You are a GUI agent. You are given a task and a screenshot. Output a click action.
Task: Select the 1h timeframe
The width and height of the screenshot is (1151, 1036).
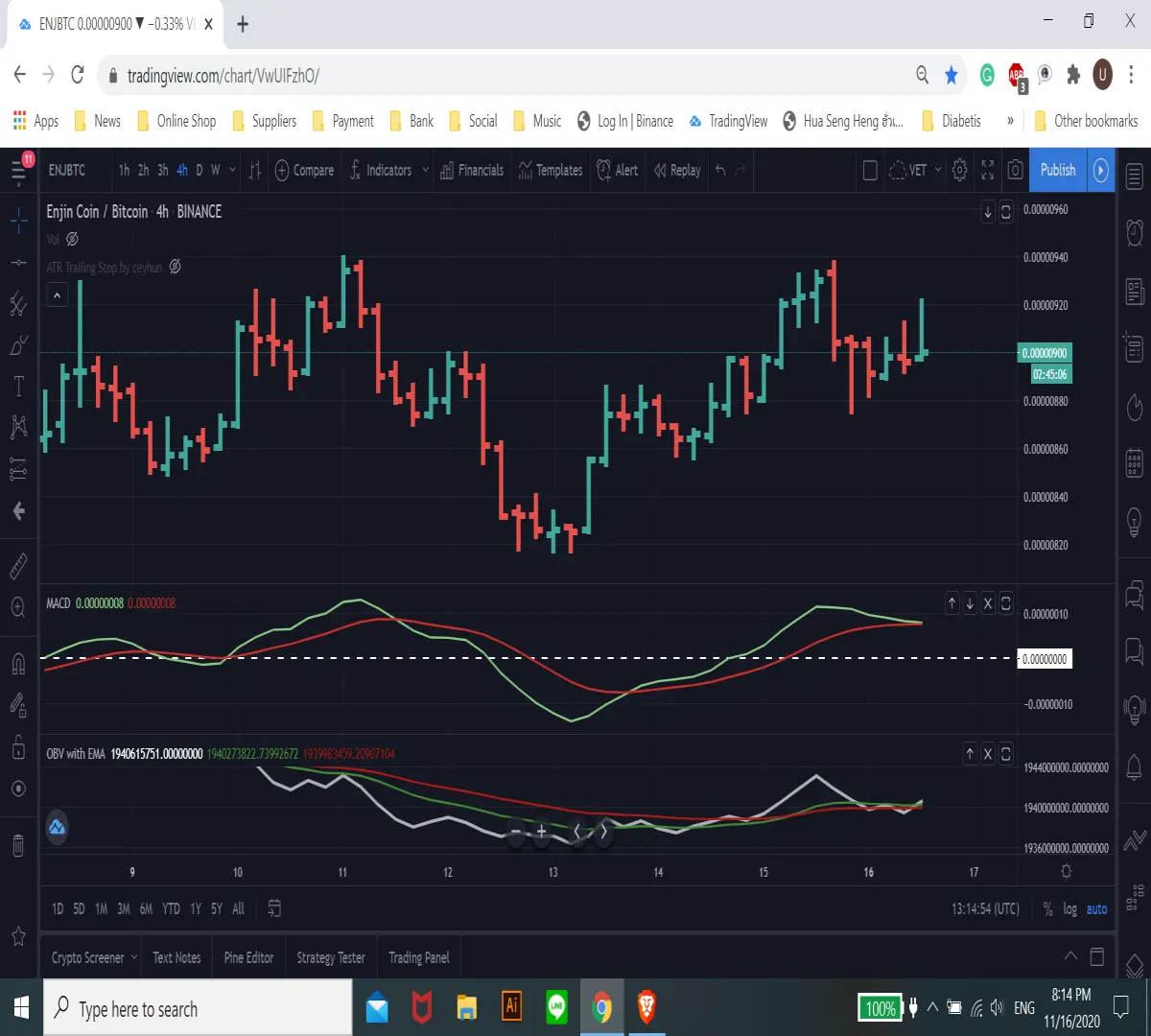(124, 170)
